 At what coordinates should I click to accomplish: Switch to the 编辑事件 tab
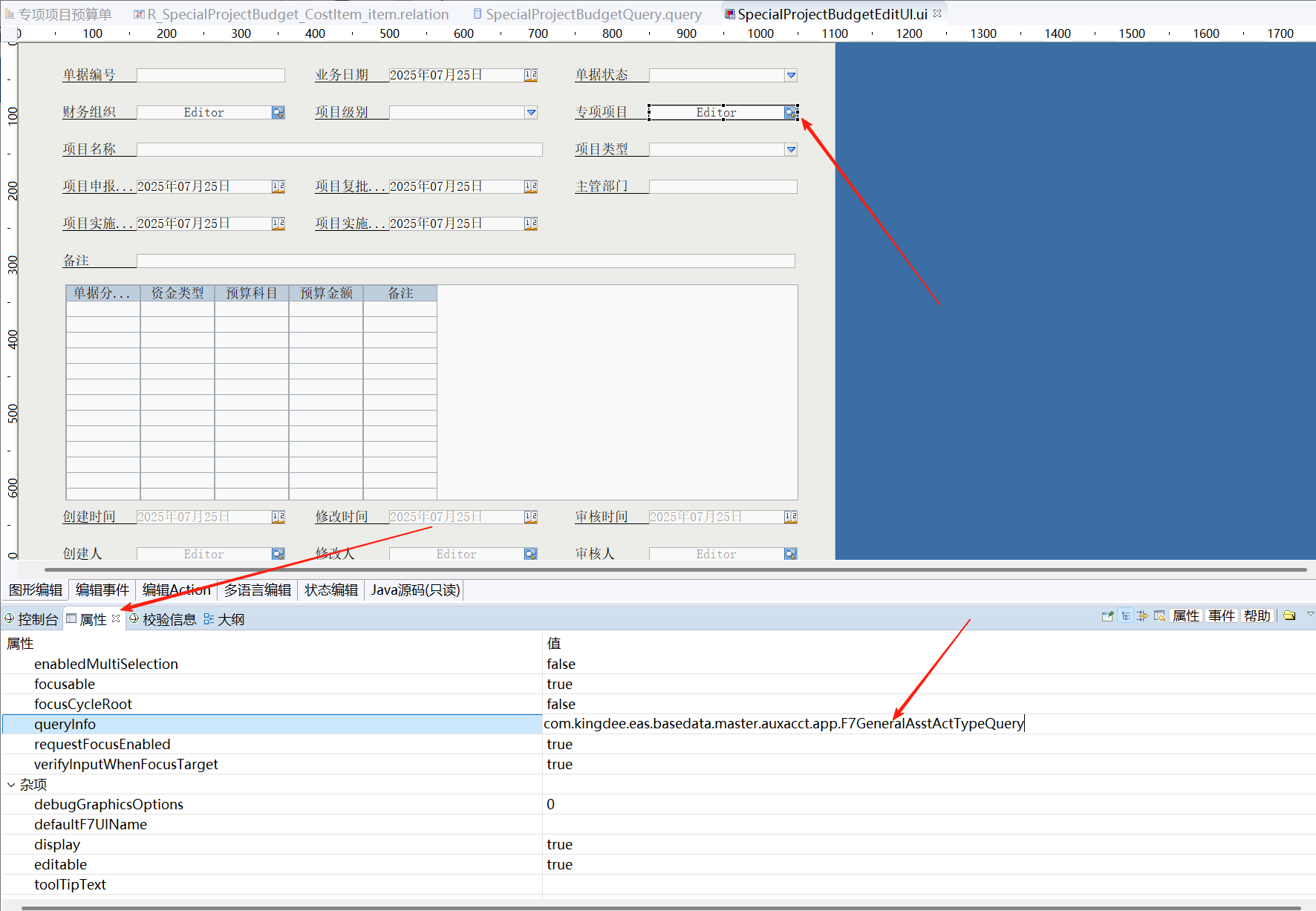coord(102,590)
